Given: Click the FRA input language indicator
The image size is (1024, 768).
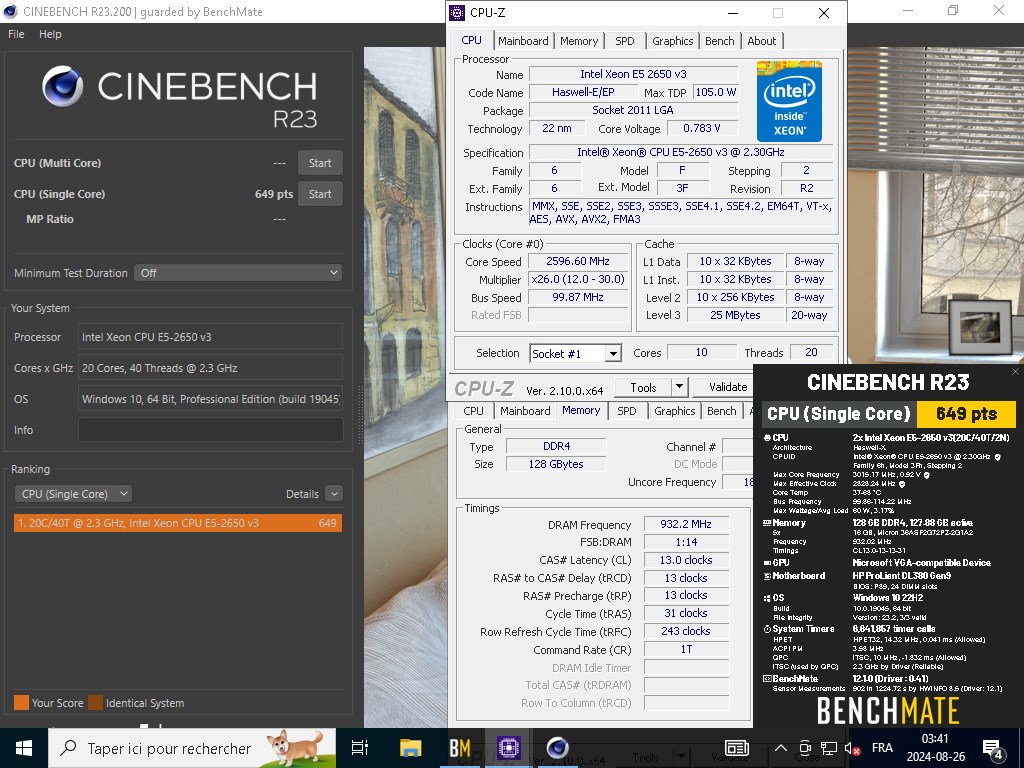Looking at the screenshot, I should [x=882, y=748].
